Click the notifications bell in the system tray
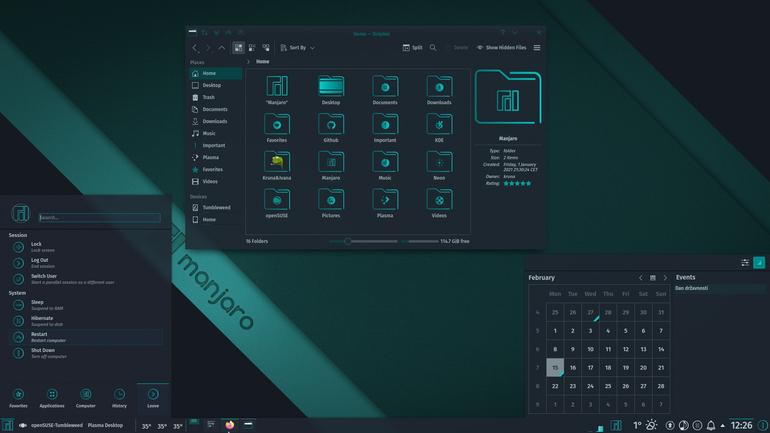This screenshot has height=433, width=770. pyautogui.click(x=711, y=425)
